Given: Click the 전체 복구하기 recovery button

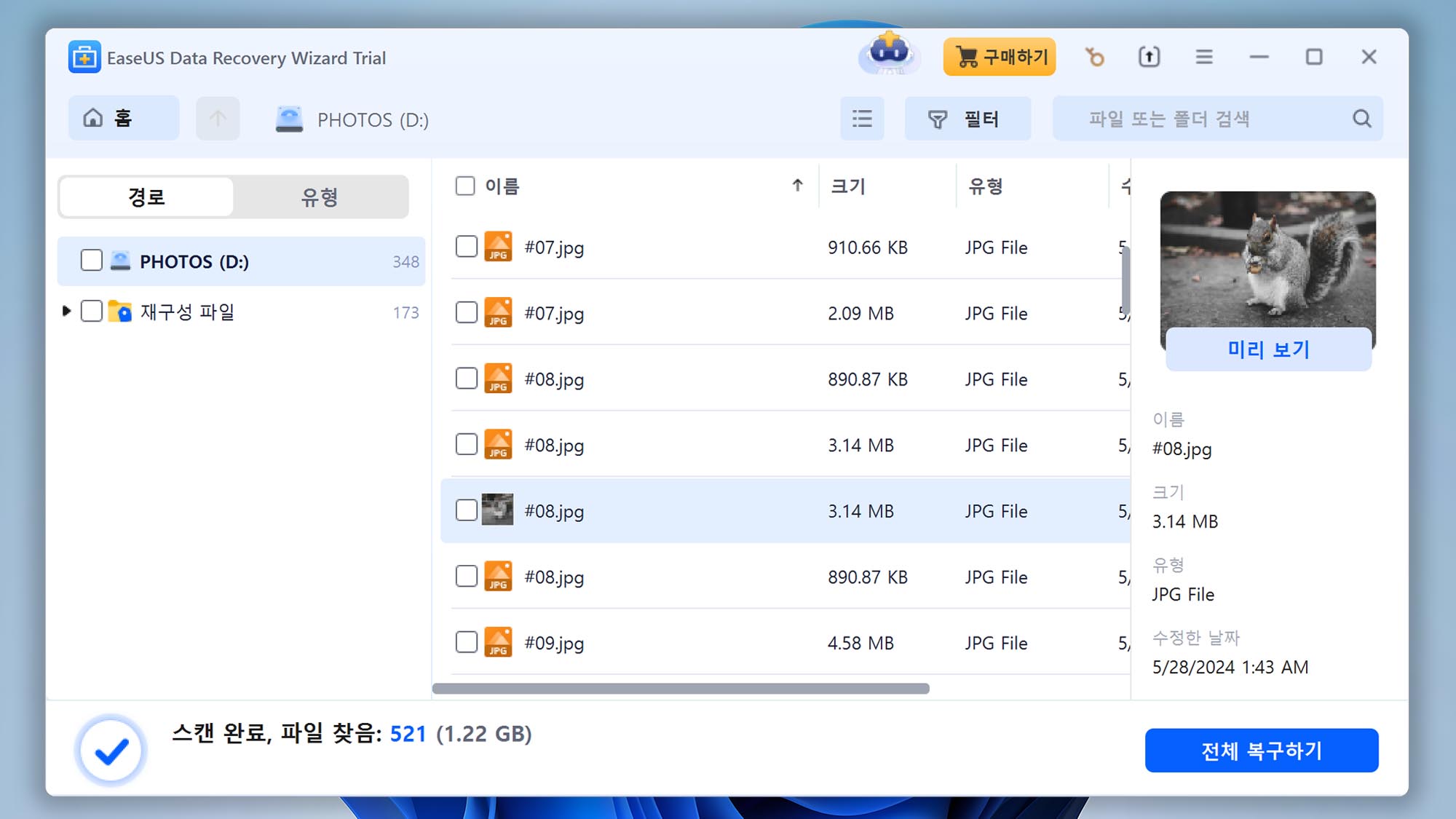Looking at the screenshot, I should 1261,751.
